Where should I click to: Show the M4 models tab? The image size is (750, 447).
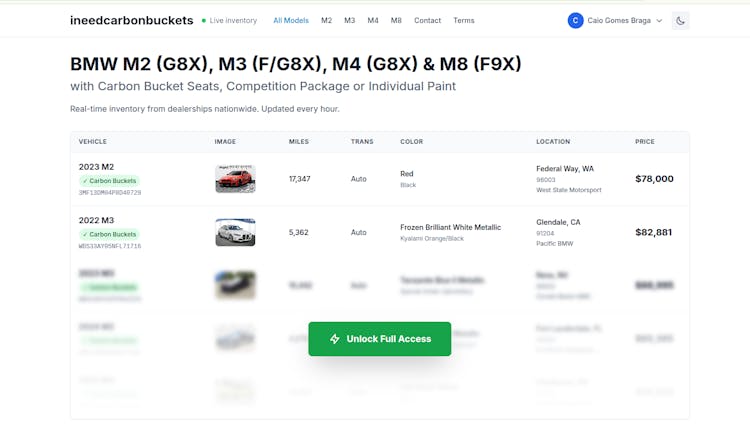[x=373, y=20]
